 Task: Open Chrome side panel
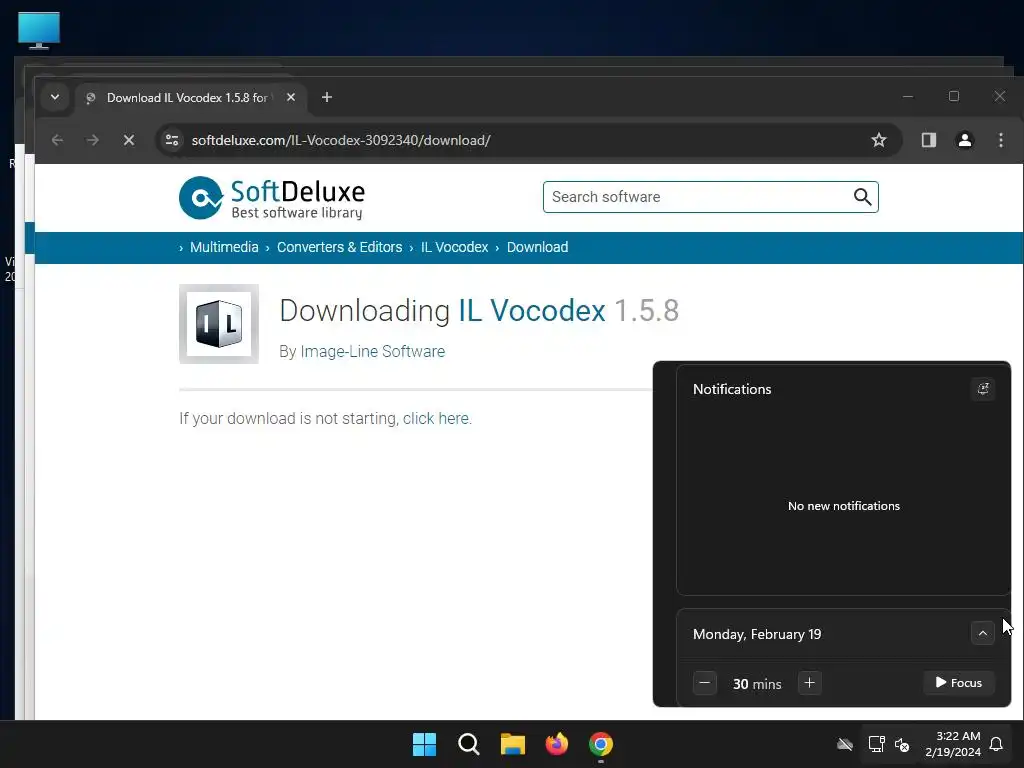[929, 140]
